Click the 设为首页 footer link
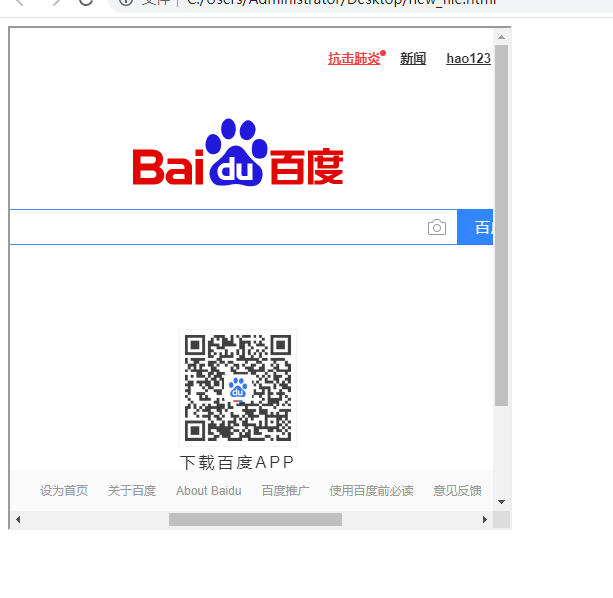Image resolution: width=613 pixels, height=598 pixels. pyautogui.click(x=64, y=491)
